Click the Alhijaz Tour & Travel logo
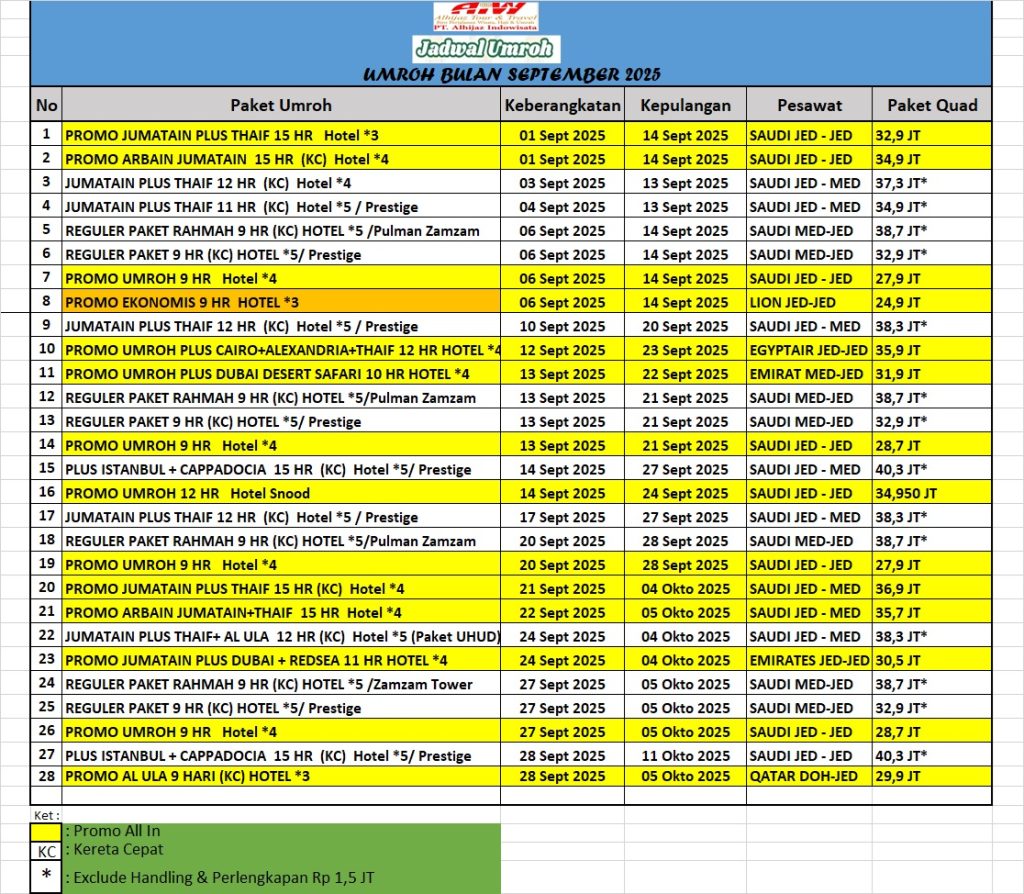This screenshot has width=1024, height=894. coord(486,16)
